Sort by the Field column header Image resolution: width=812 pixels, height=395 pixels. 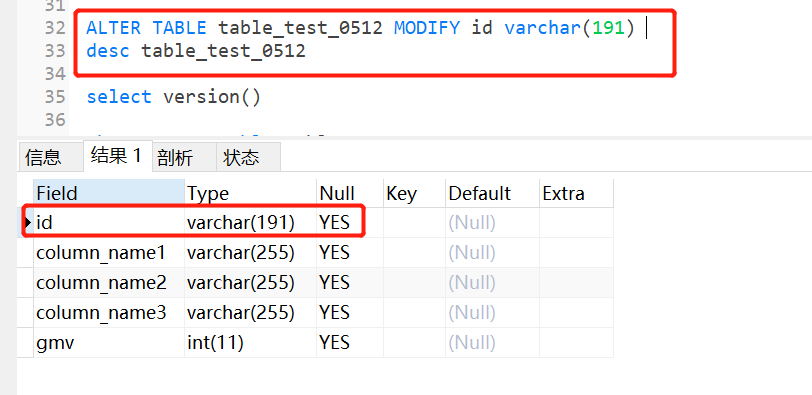[109, 193]
